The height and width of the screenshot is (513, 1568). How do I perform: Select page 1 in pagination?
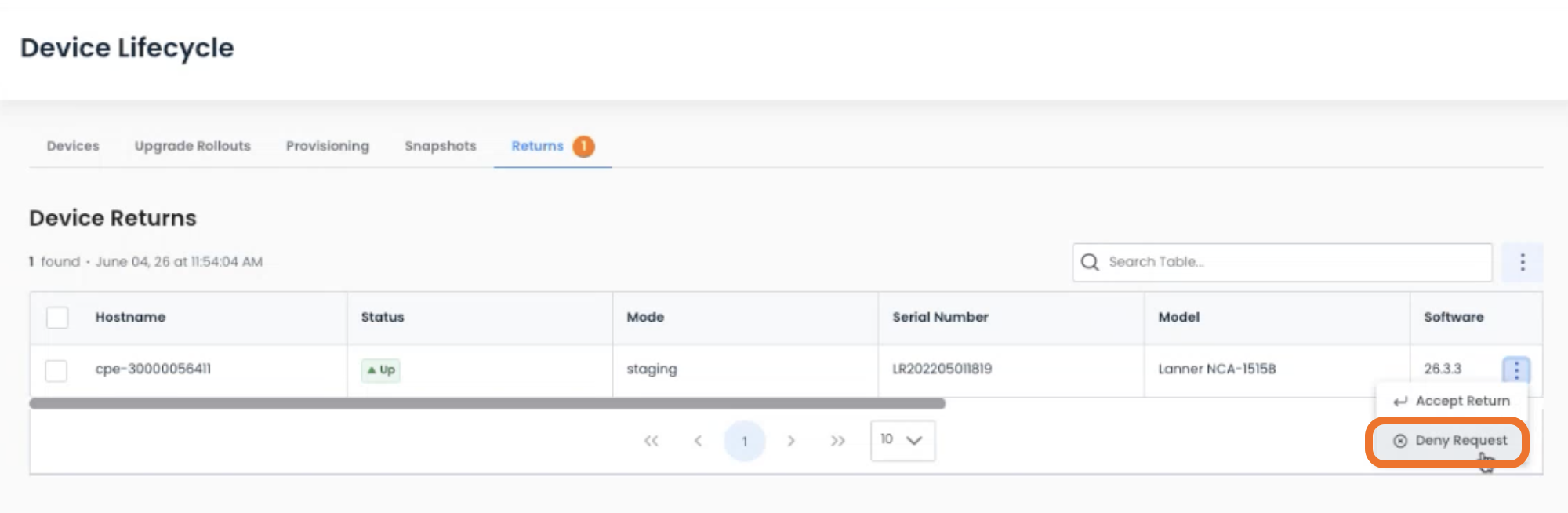pyautogui.click(x=745, y=441)
